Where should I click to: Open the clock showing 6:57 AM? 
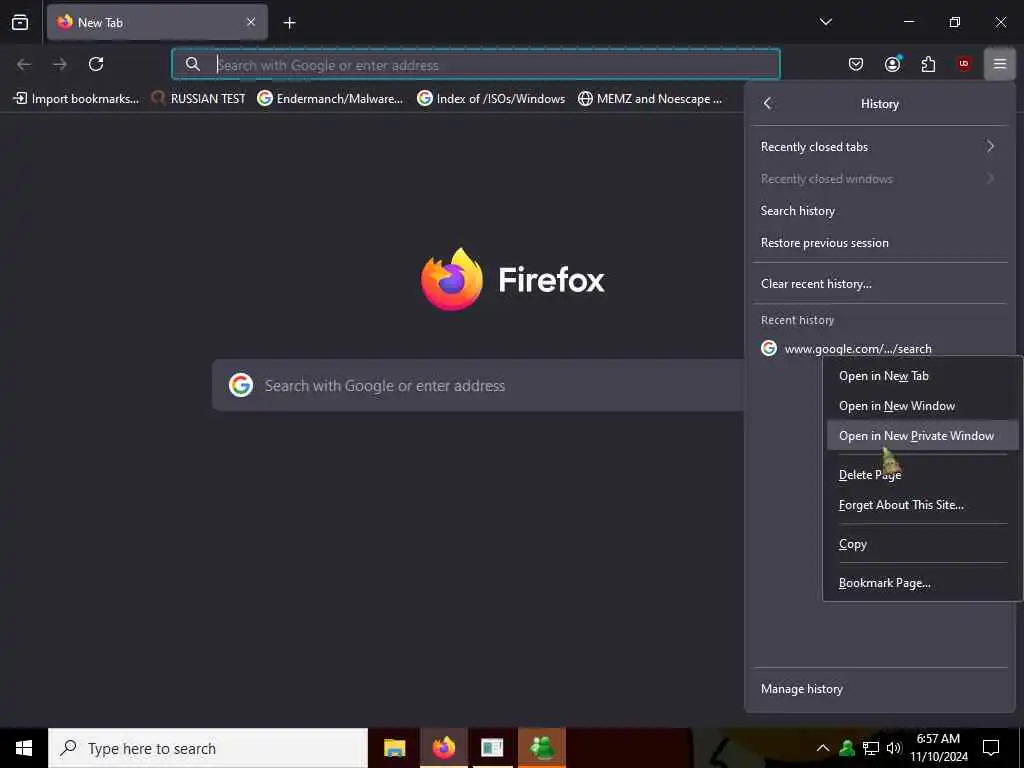coord(938,748)
